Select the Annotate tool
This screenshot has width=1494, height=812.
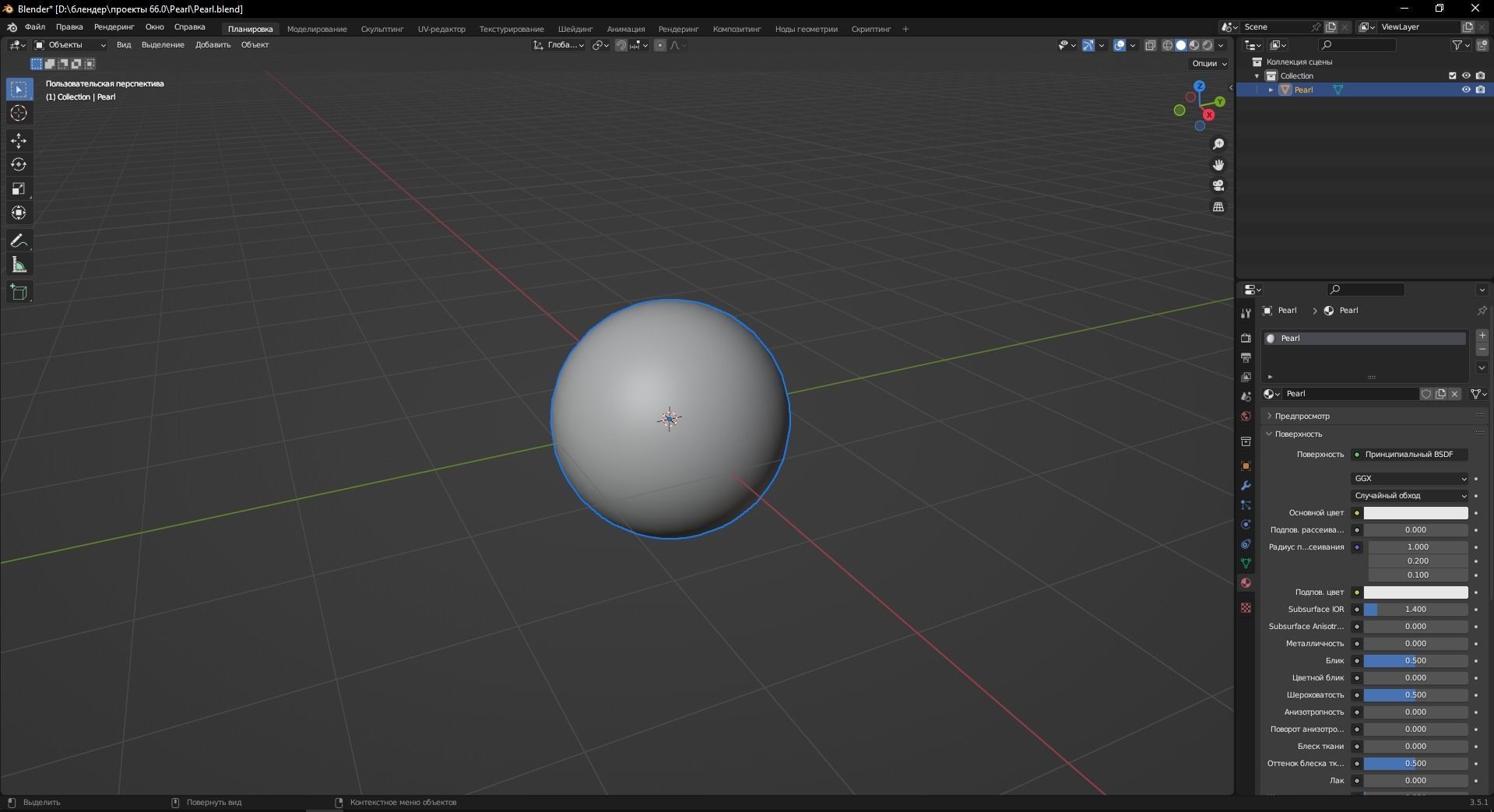[x=19, y=241]
